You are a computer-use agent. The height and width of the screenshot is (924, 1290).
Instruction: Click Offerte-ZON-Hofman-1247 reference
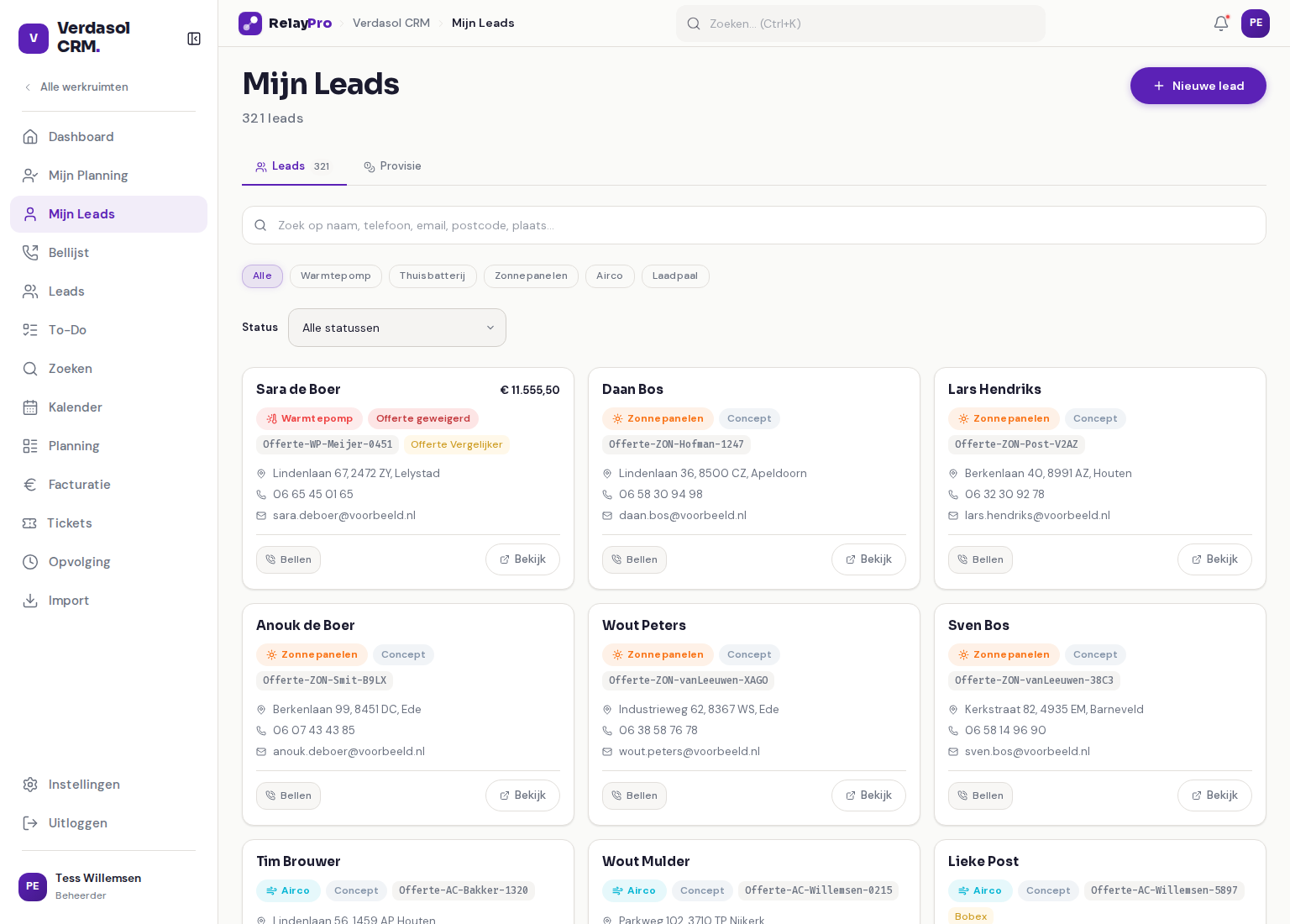[x=676, y=444]
